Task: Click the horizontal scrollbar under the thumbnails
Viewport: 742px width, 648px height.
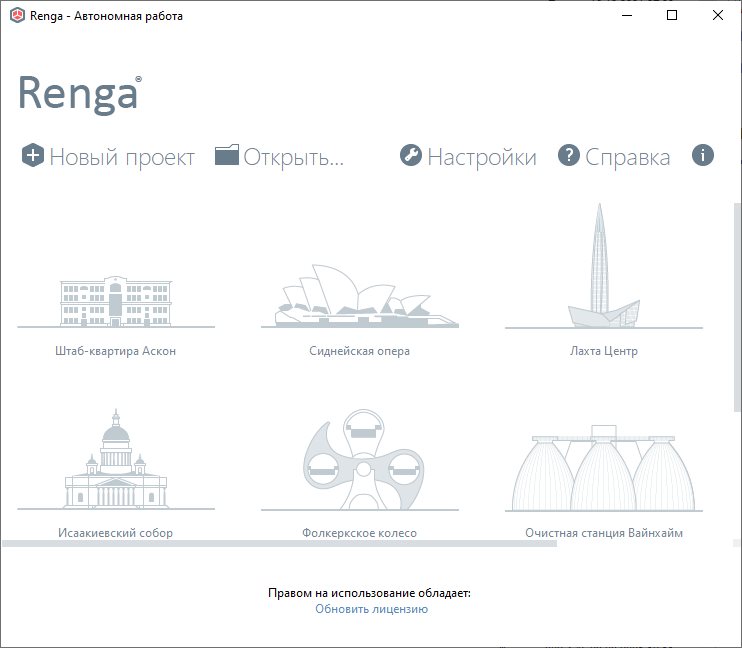Action: point(279,543)
